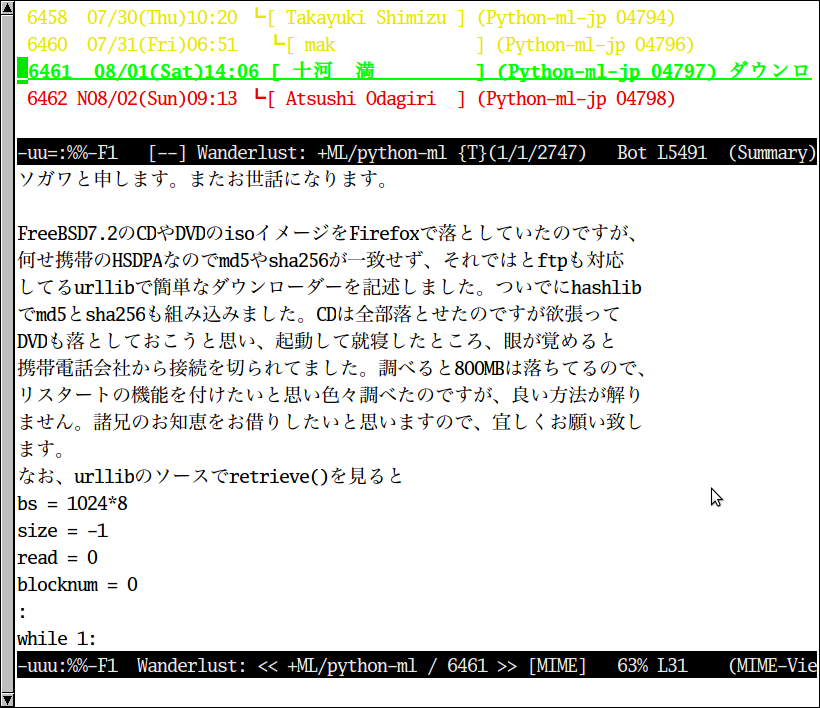Click the thread branch marker before Takayuki Shimizu
820x708 pixels.
point(260,16)
